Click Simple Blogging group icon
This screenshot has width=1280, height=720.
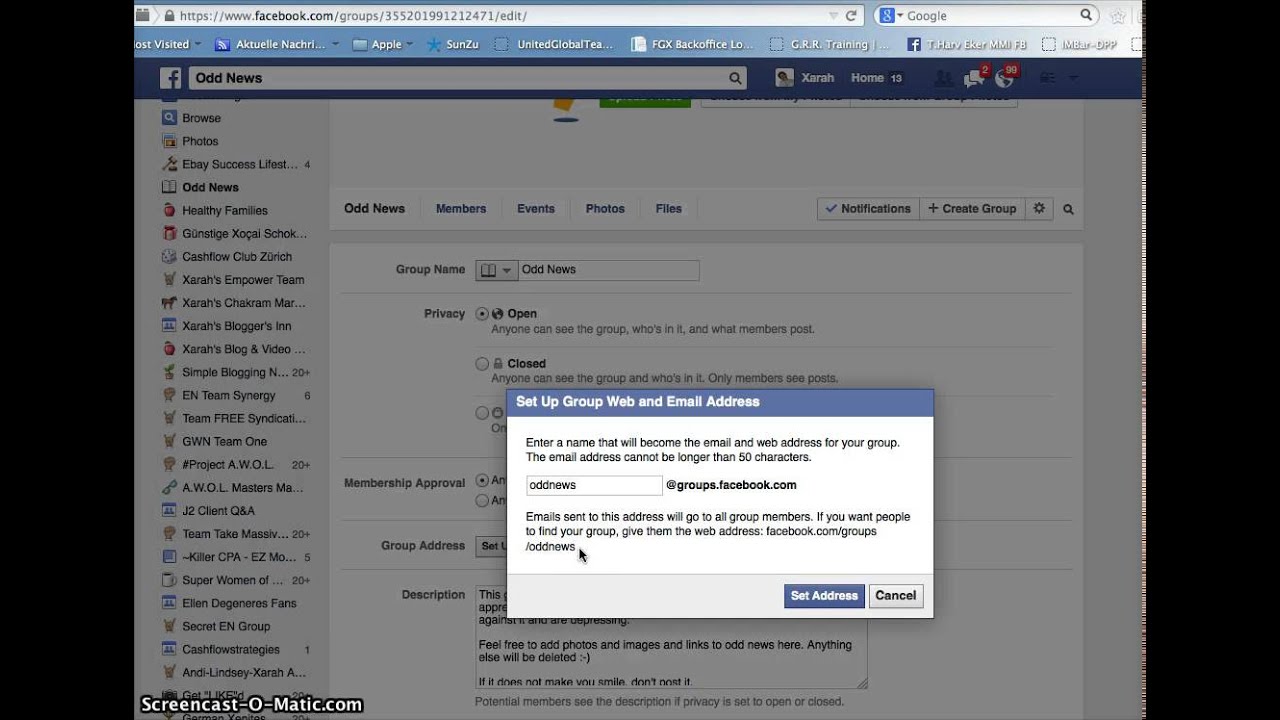point(169,372)
